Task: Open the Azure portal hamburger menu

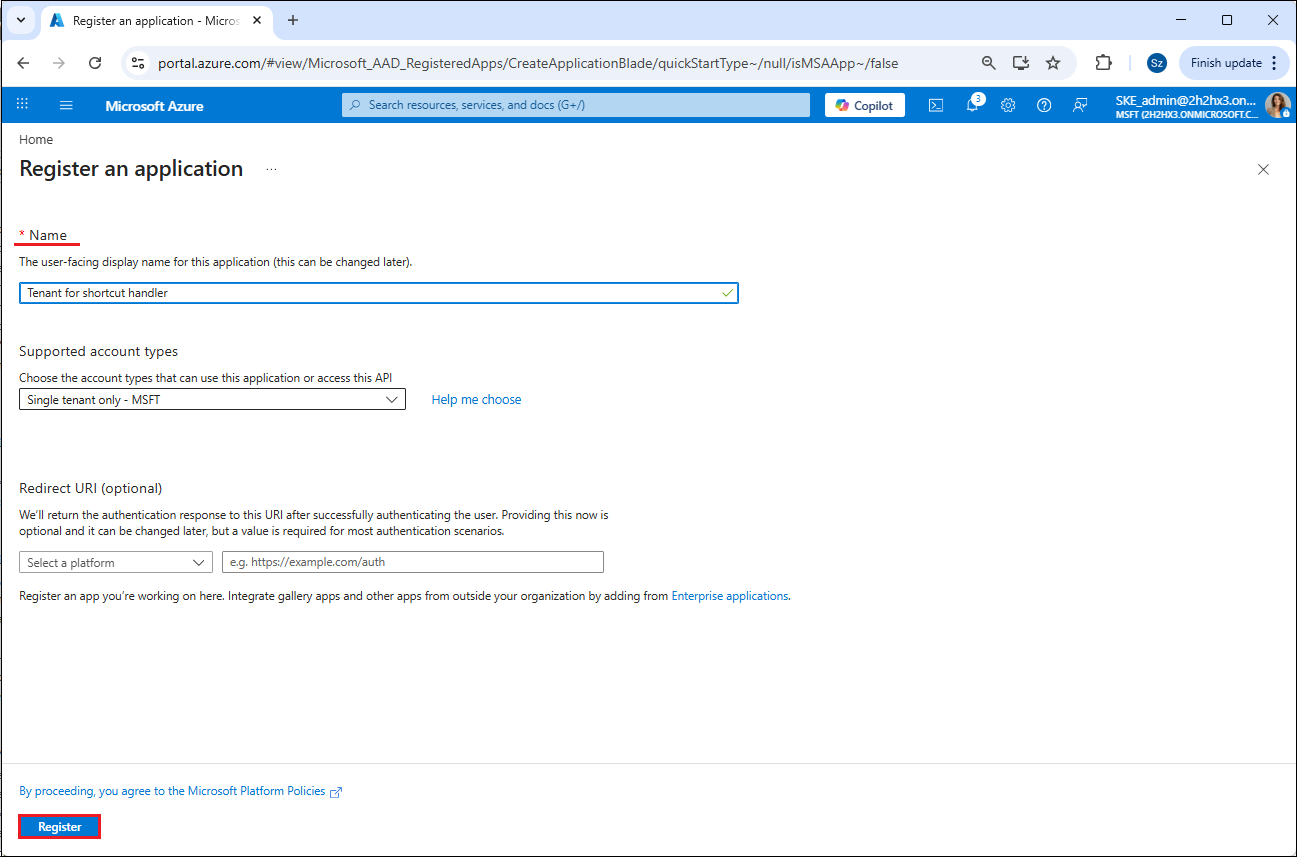Action: [67, 105]
